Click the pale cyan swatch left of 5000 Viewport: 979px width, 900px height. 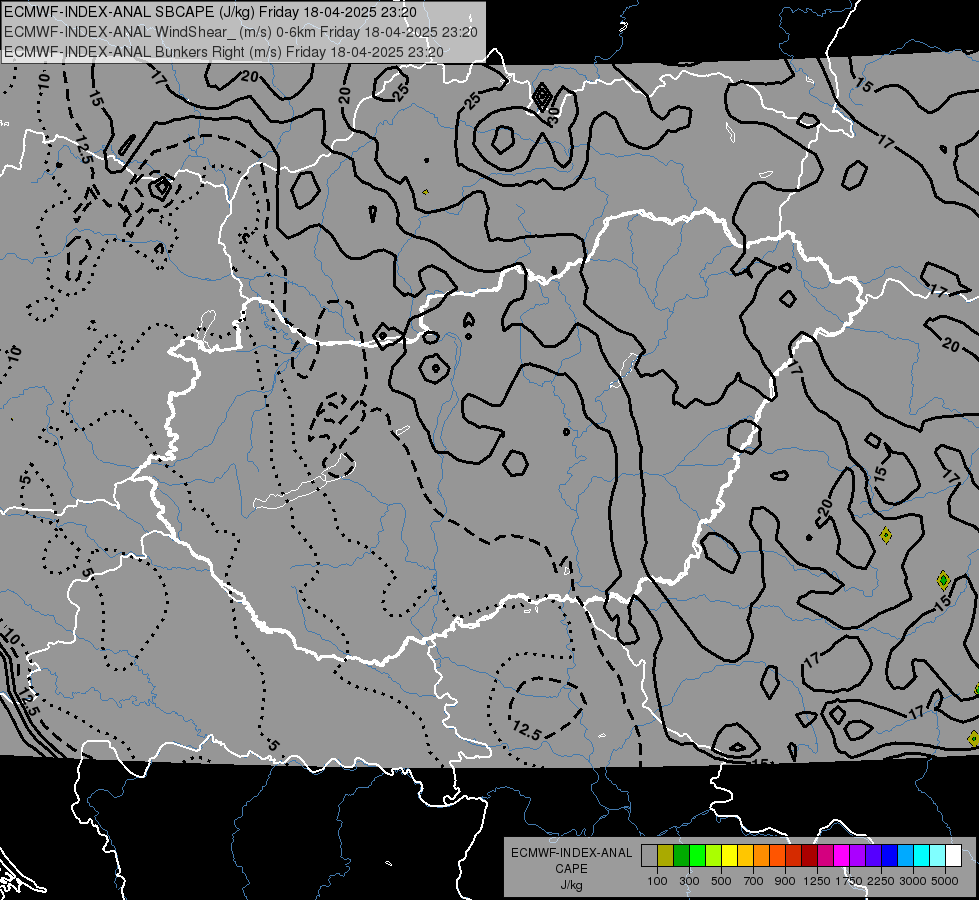[x=938, y=856]
